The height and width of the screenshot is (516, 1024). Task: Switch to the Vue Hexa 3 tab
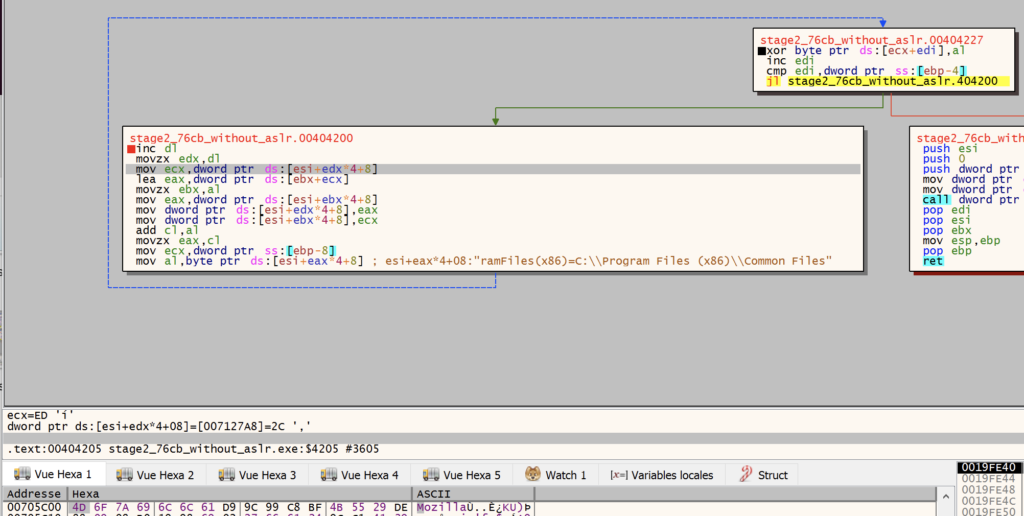(257, 475)
